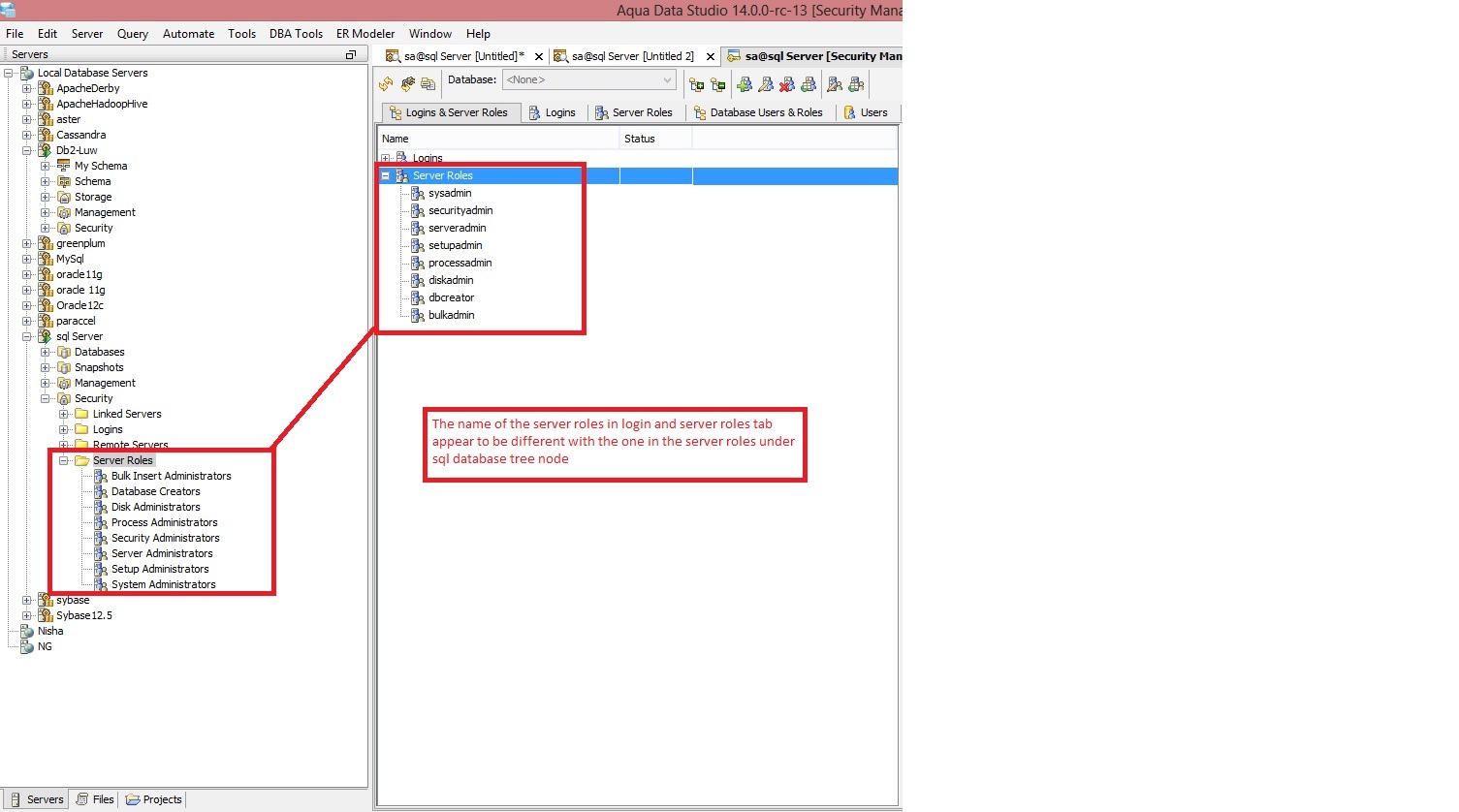Click the sysadmin role icon
The height and width of the screenshot is (812, 1459).
click(x=418, y=193)
